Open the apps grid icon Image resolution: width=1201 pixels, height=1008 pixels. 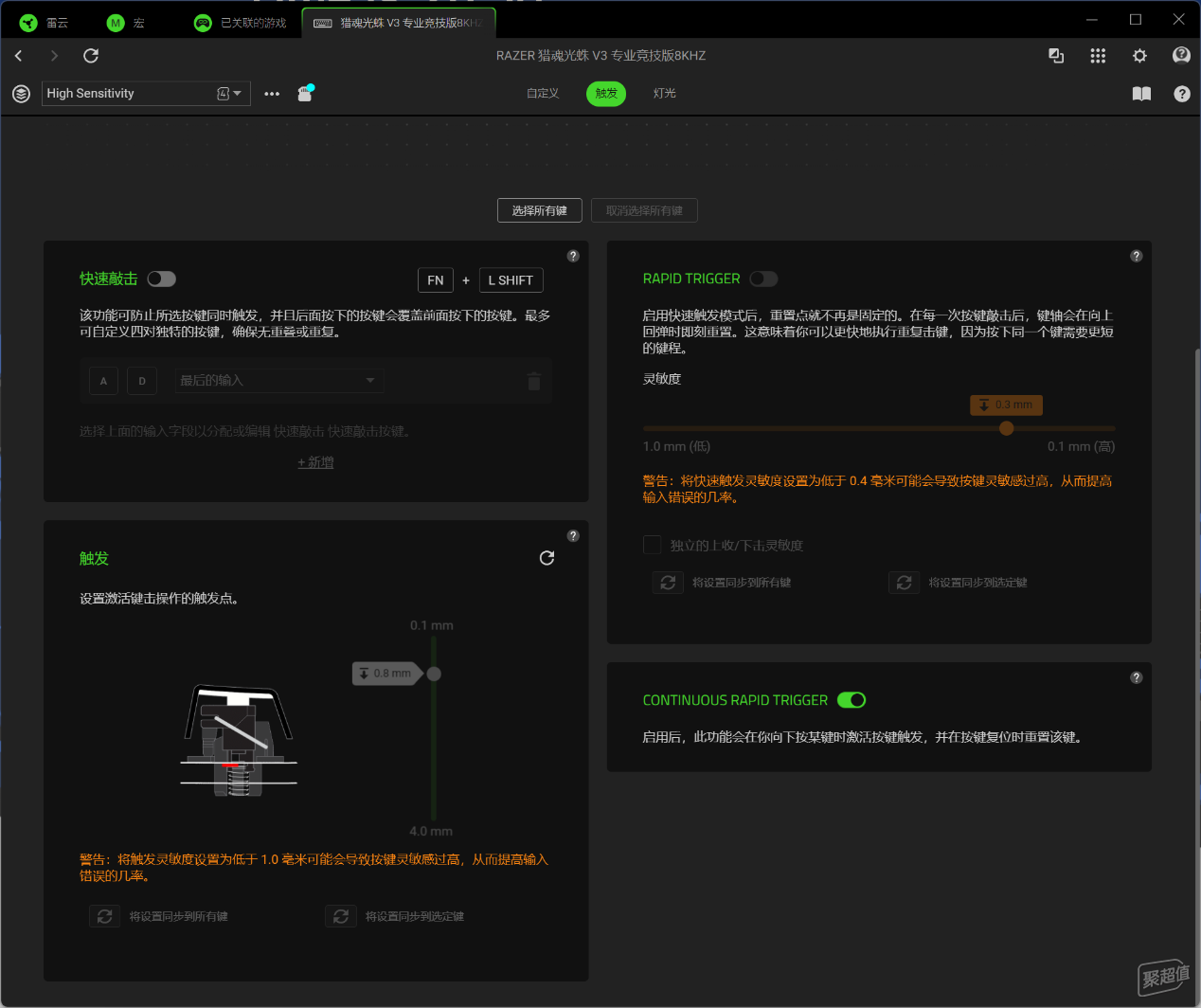click(x=1098, y=56)
